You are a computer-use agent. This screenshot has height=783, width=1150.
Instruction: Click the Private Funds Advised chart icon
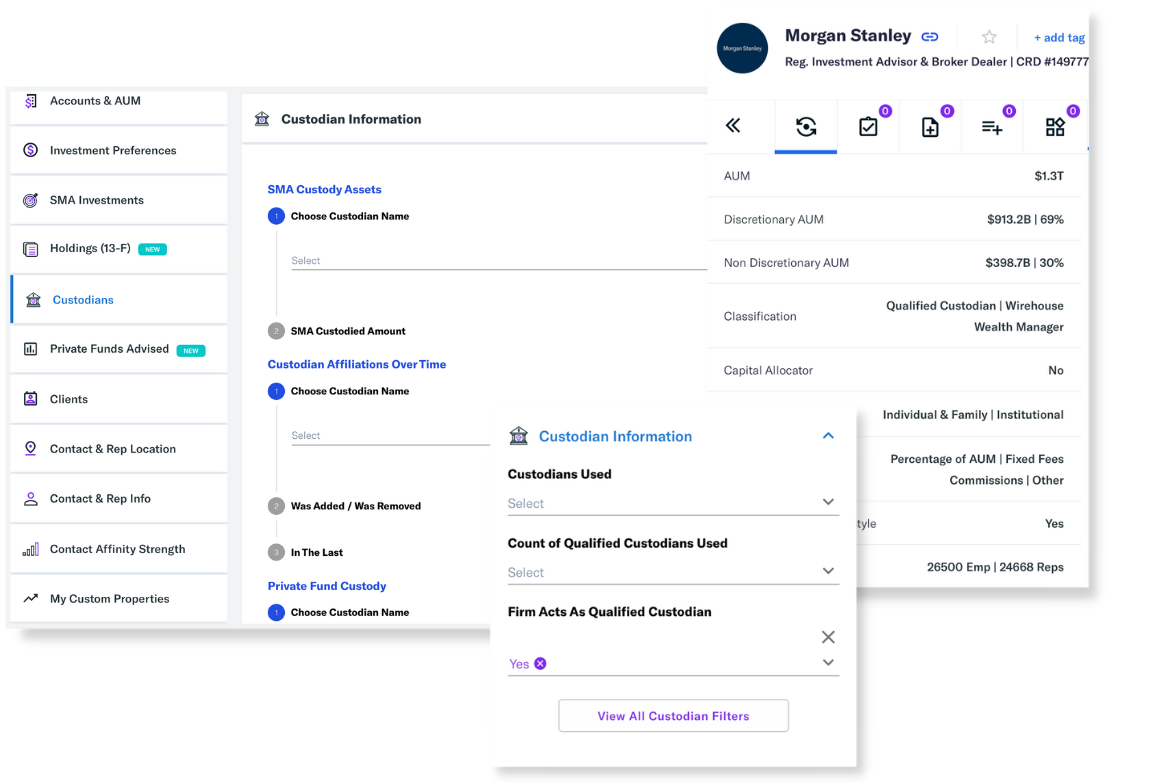(30, 349)
